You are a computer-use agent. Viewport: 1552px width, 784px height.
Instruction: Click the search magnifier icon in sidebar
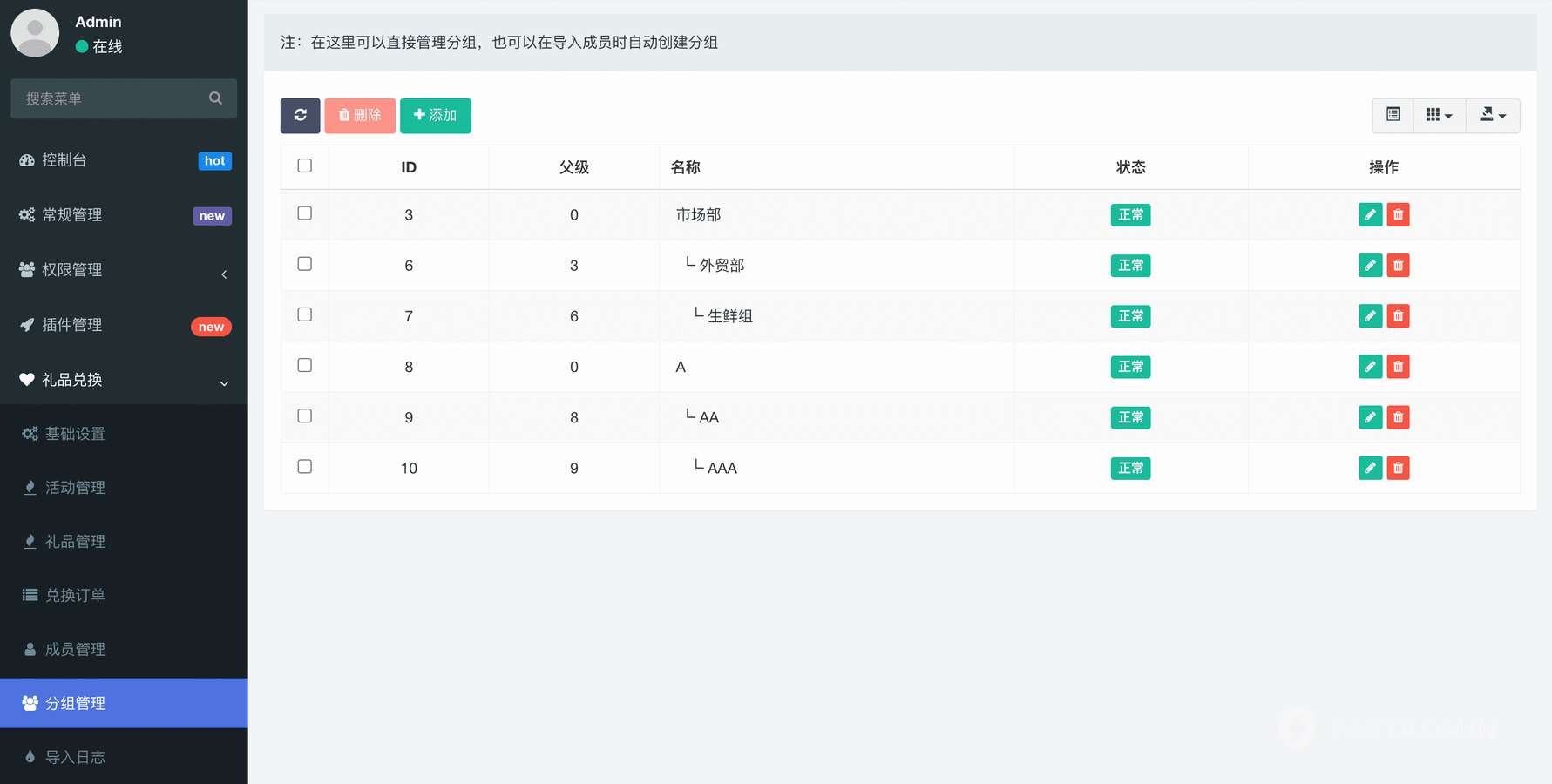tap(215, 98)
